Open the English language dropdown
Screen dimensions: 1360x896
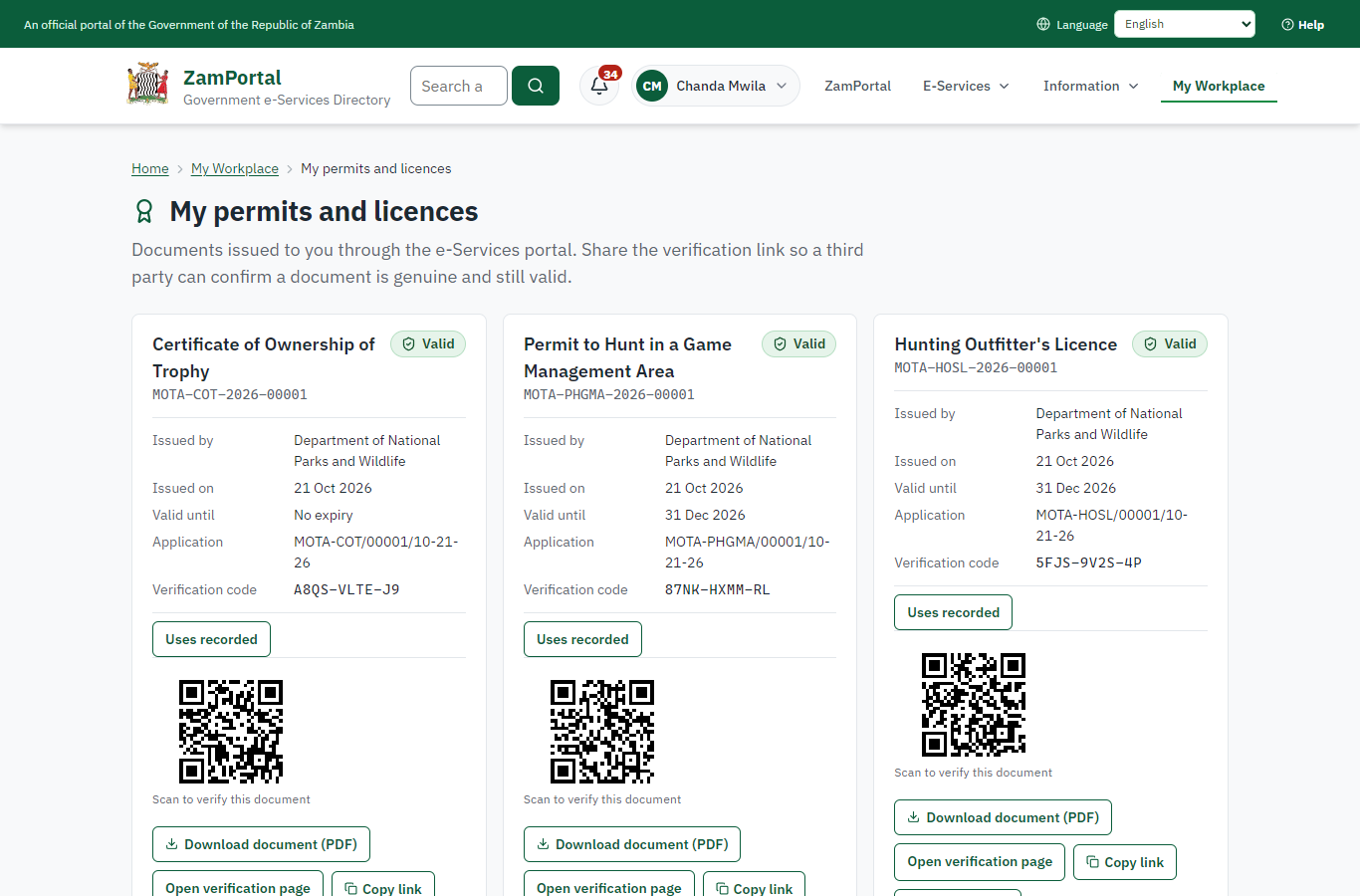[1185, 24]
